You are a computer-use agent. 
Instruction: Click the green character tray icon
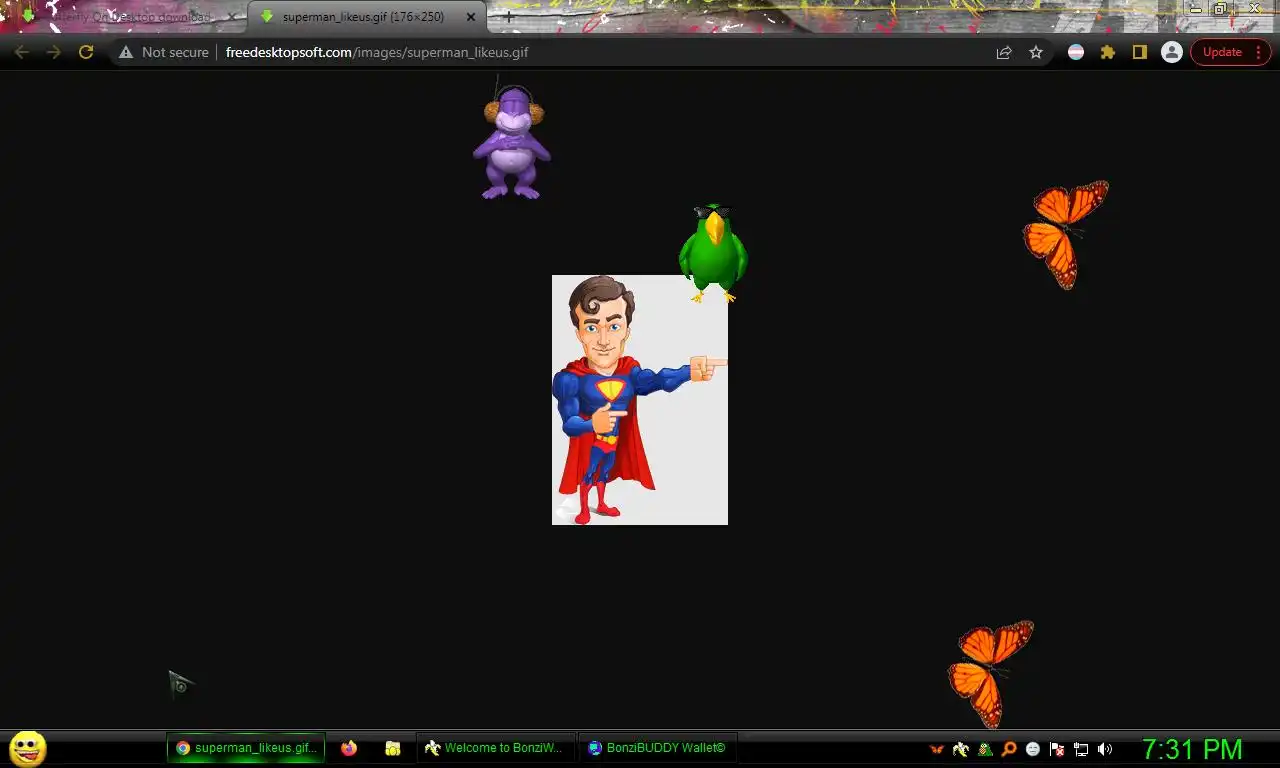point(985,749)
